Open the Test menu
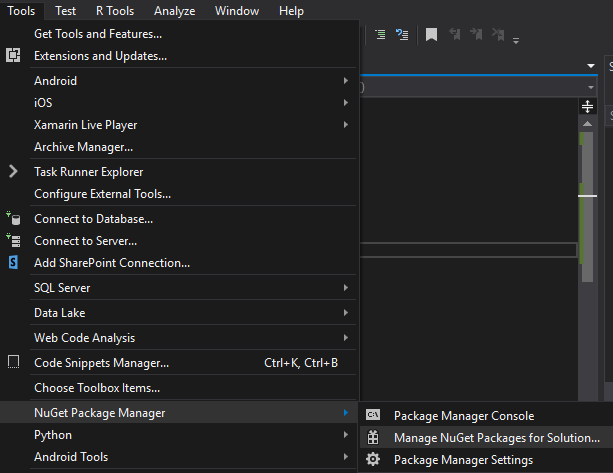This screenshot has height=473, width=613. 65,11
